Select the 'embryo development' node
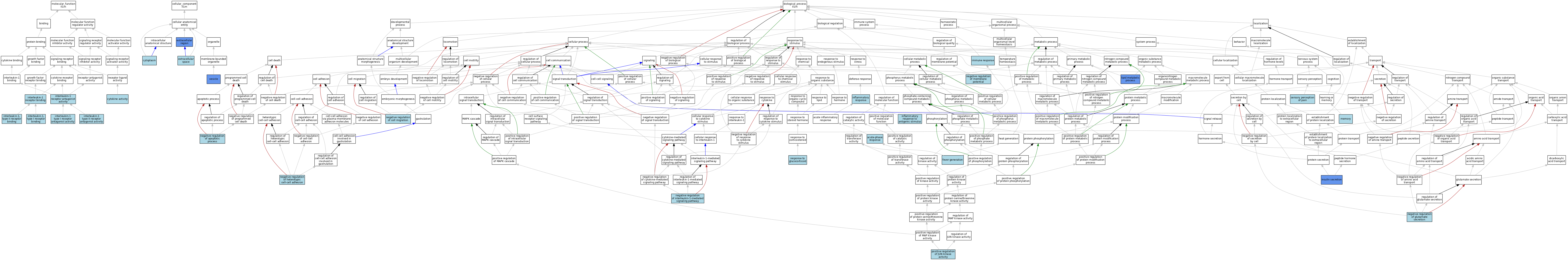Image resolution: width=1568 pixels, height=260 pixels. 394,79
